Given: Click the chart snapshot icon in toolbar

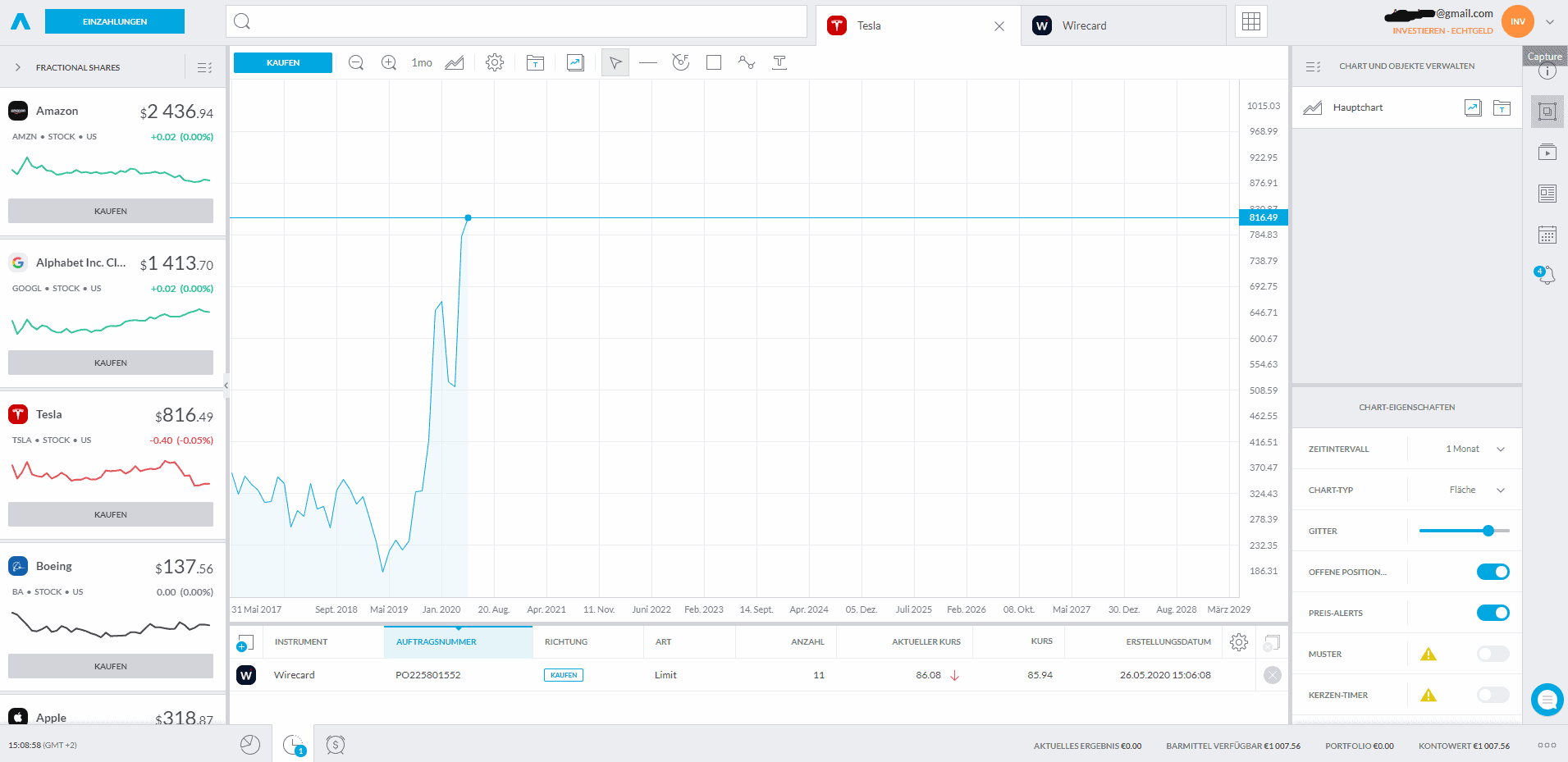Looking at the screenshot, I should tap(575, 62).
